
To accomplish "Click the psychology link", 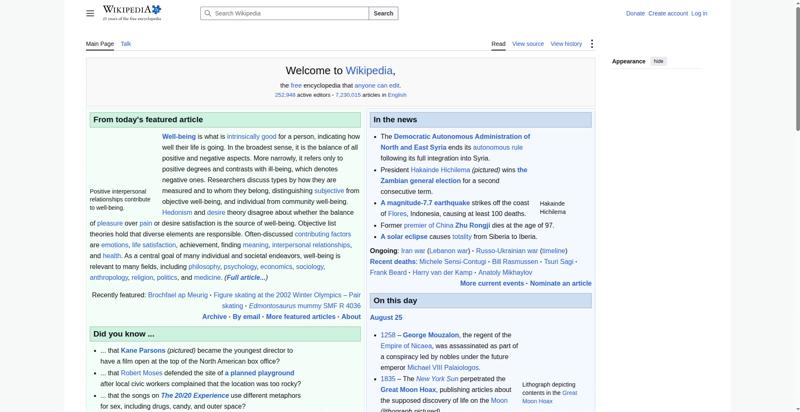I will point(240,267).
